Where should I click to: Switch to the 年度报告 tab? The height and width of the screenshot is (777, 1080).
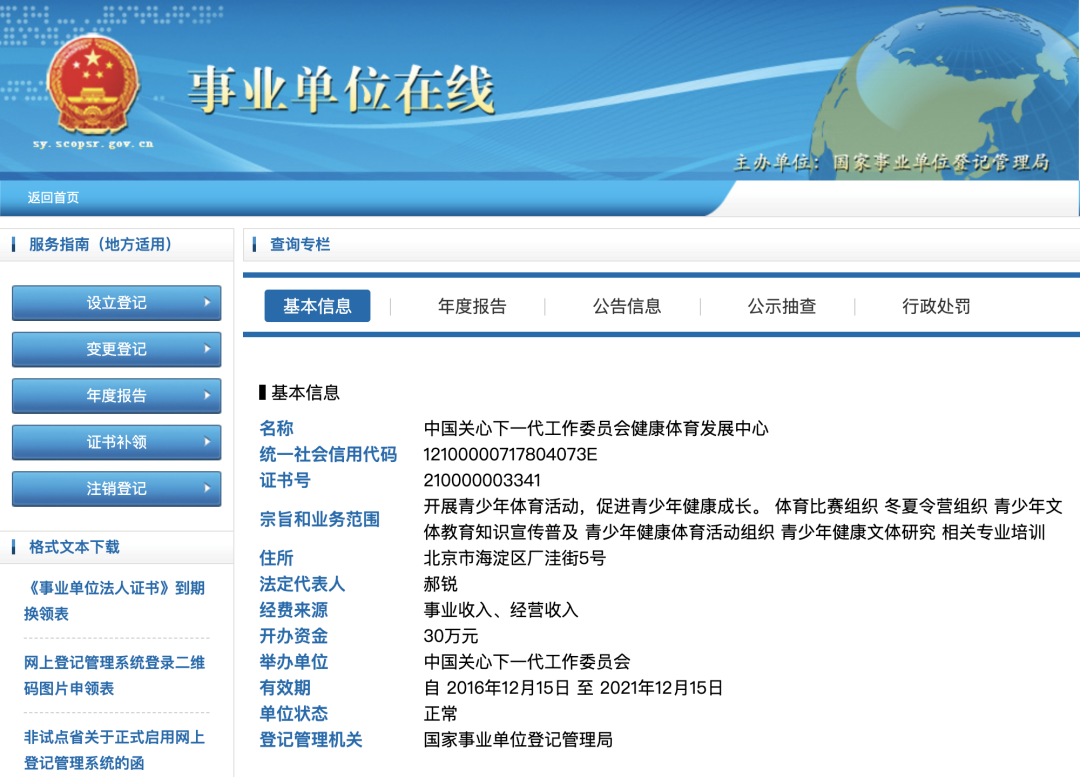point(470,306)
